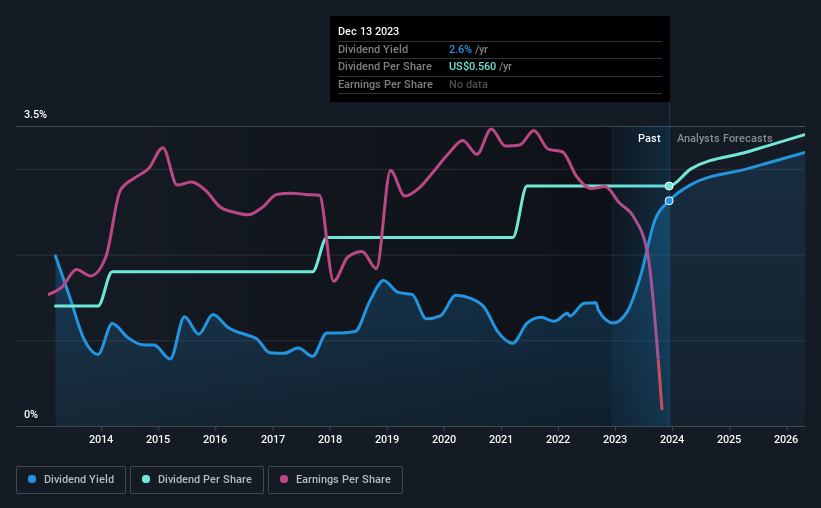This screenshot has height=508, width=821.
Task: Click the tooltip 'Dividend Yield' row label
Action: click(373, 49)
